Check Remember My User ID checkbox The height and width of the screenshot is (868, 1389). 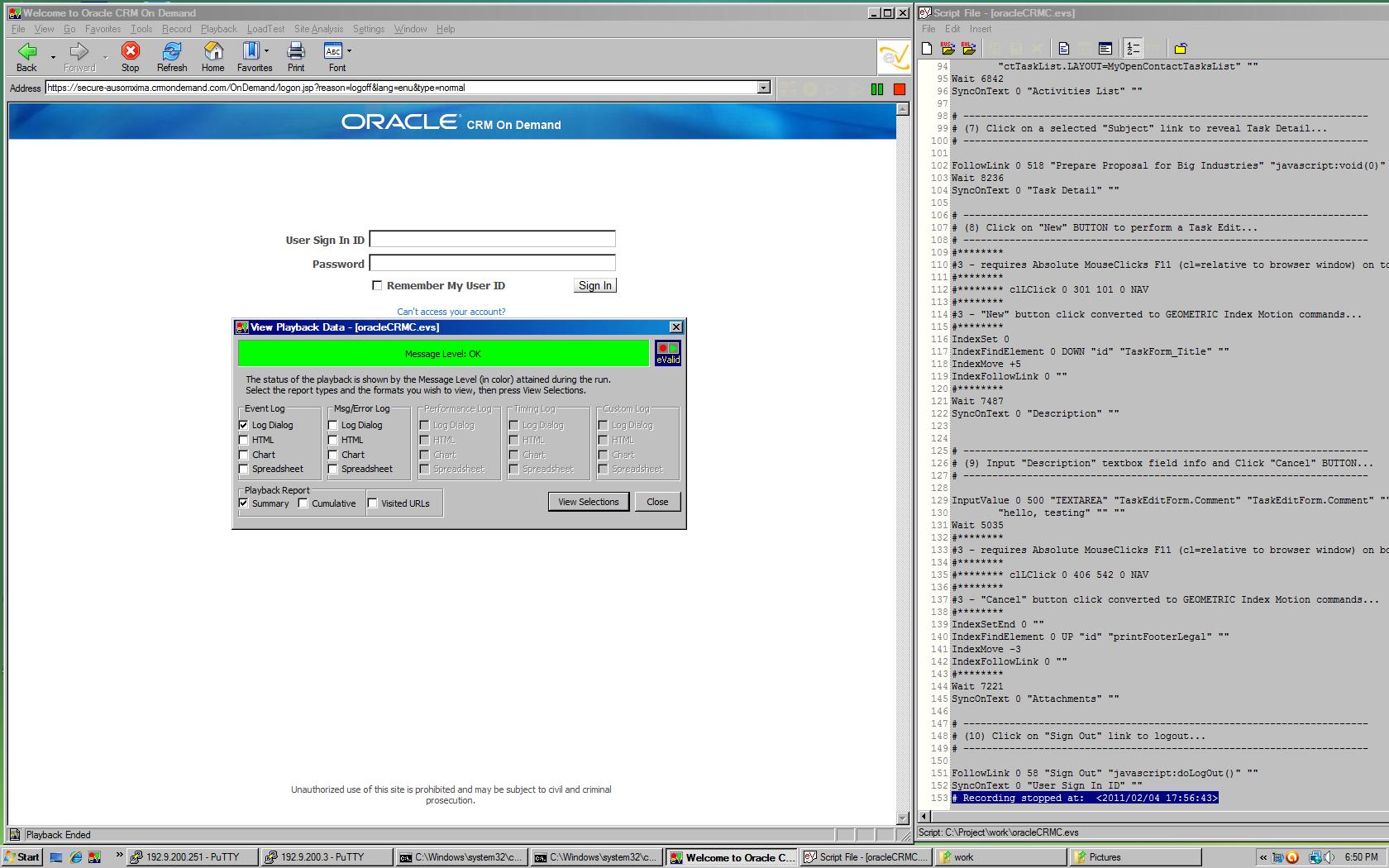377,285
